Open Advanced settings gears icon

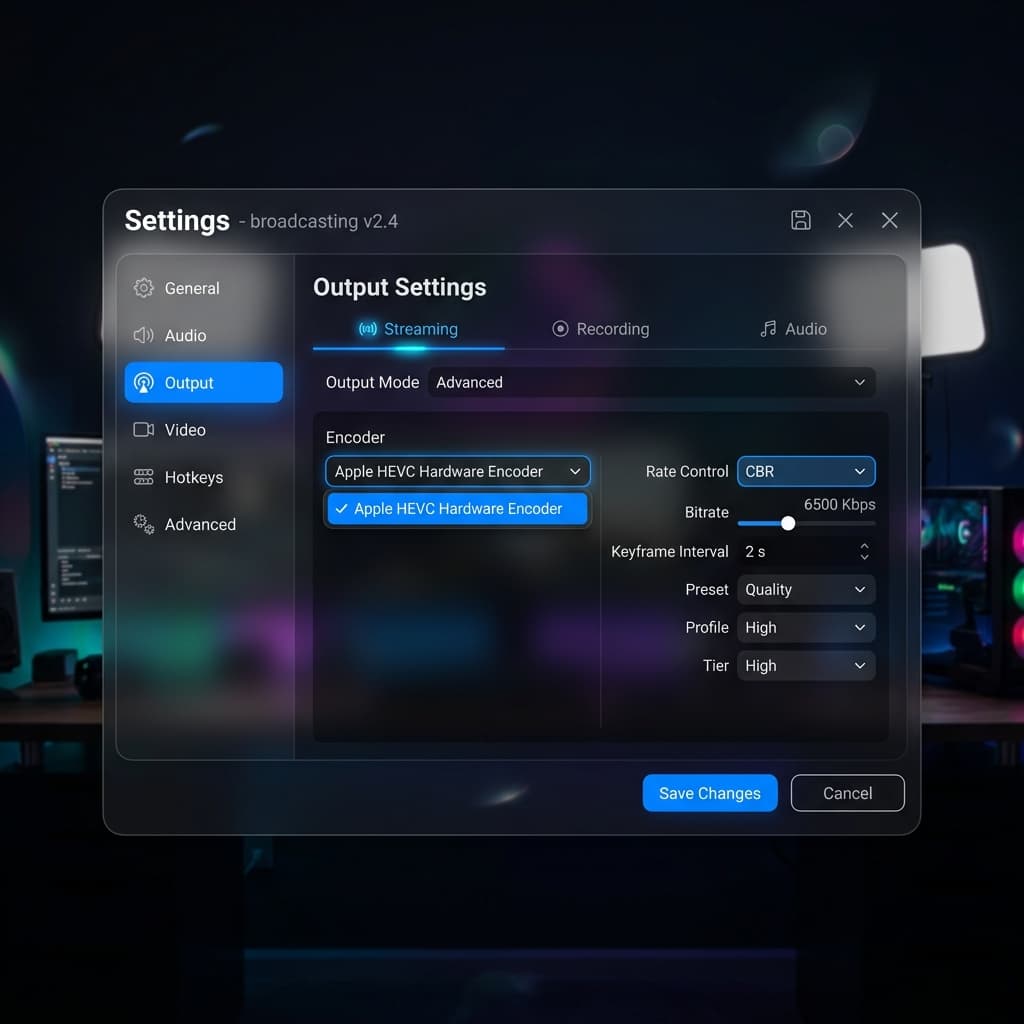point(141,524)
